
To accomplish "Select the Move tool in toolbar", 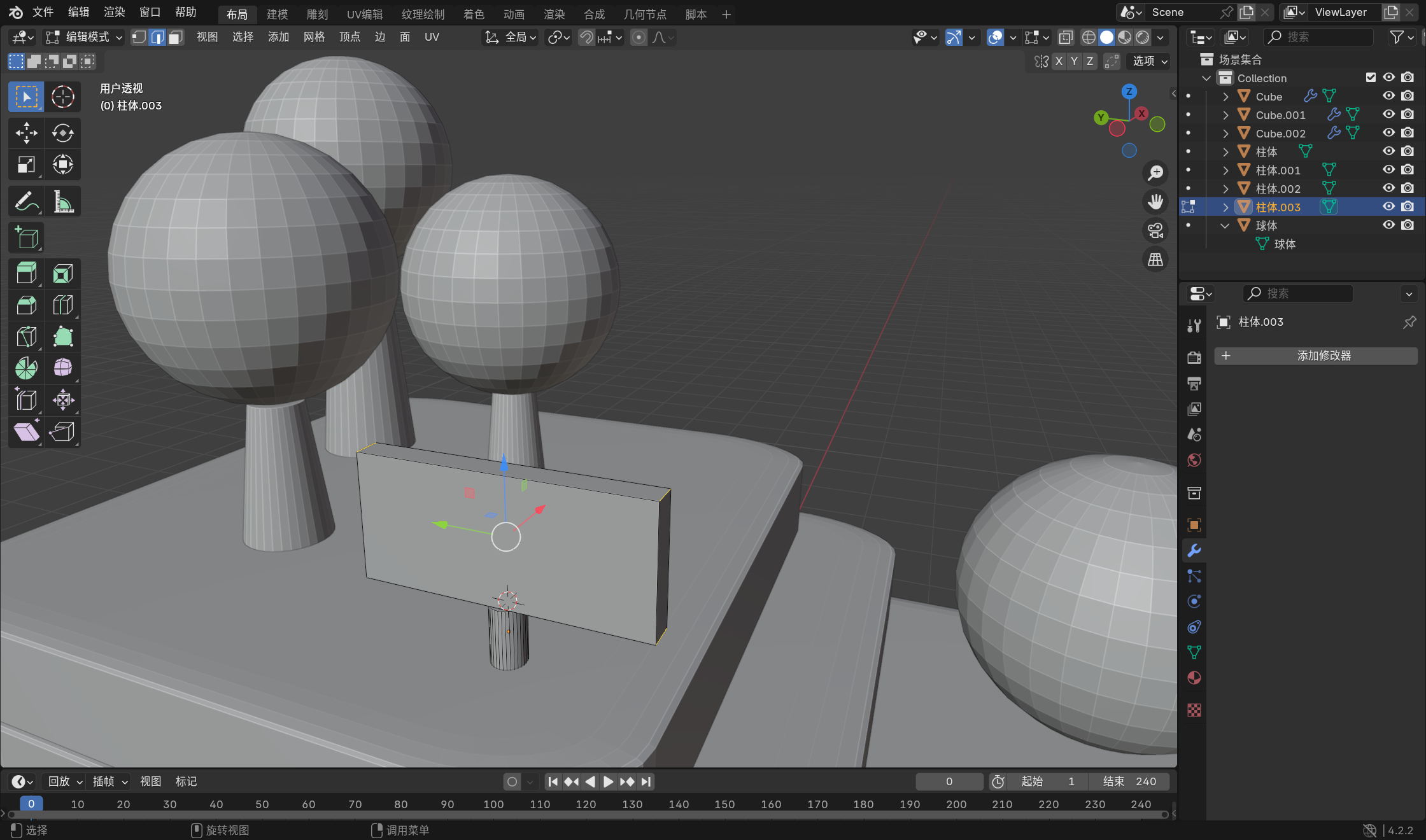I will [26, 133].
